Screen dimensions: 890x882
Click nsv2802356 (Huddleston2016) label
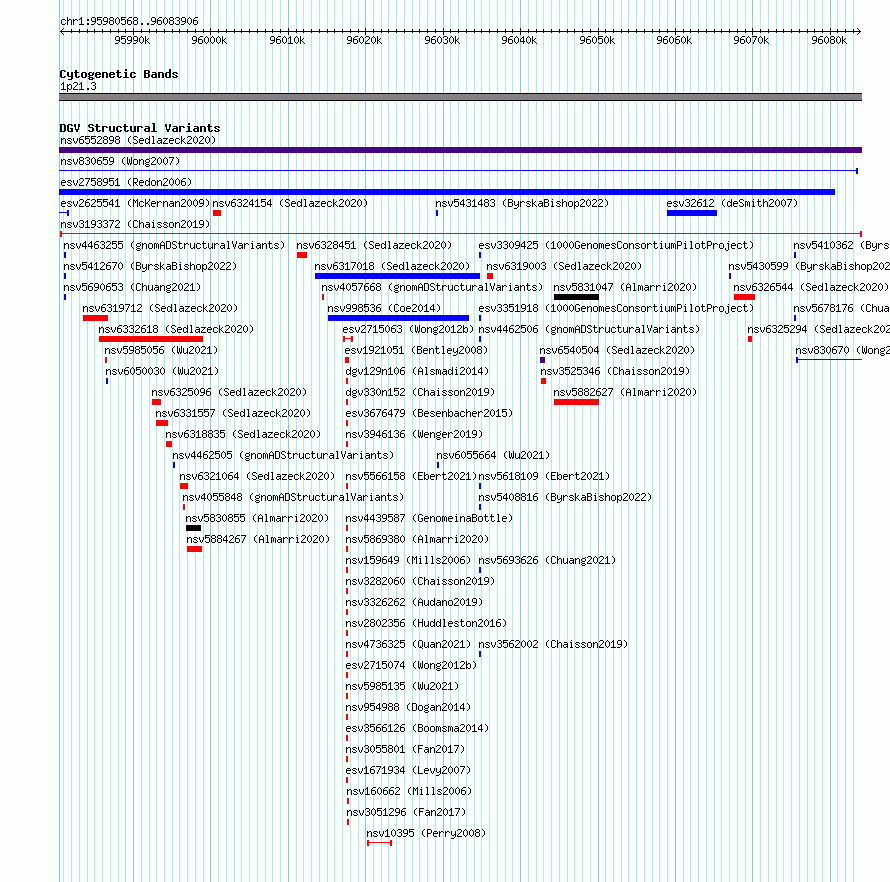coord(426,623)
